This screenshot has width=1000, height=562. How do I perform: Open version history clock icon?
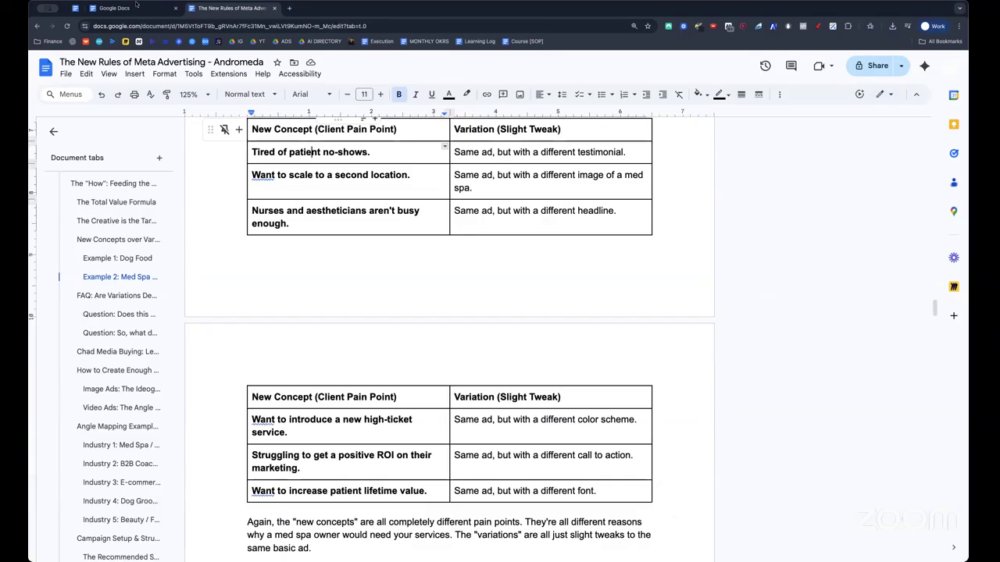click(x=765, y=66)
